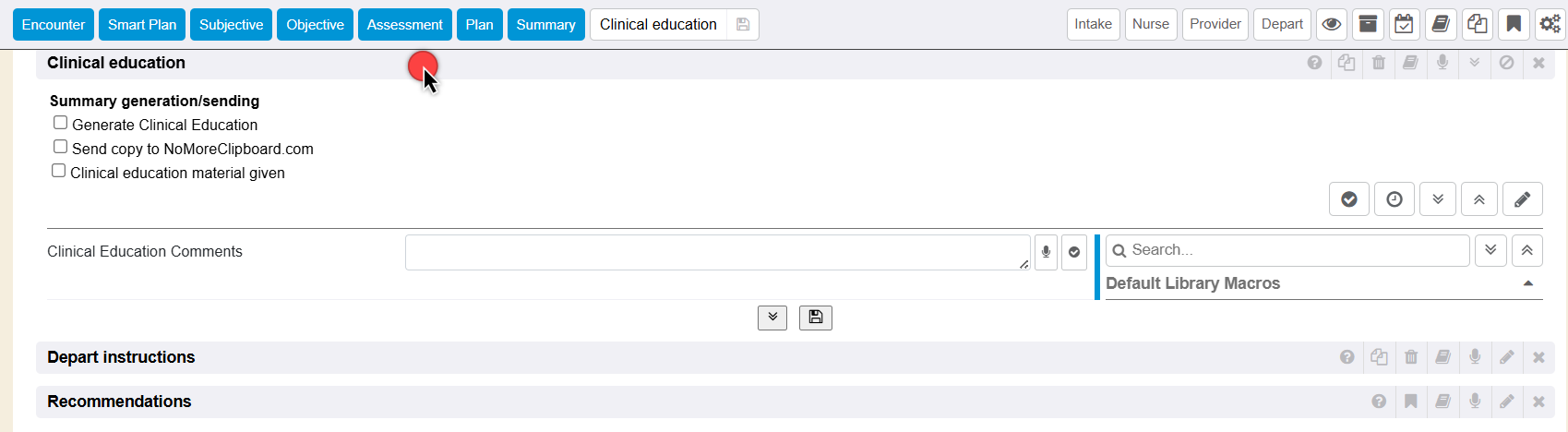This screenshot has width=1568, height=432.
Task: Switch to the Assessment tab
Action: [404, 25]
